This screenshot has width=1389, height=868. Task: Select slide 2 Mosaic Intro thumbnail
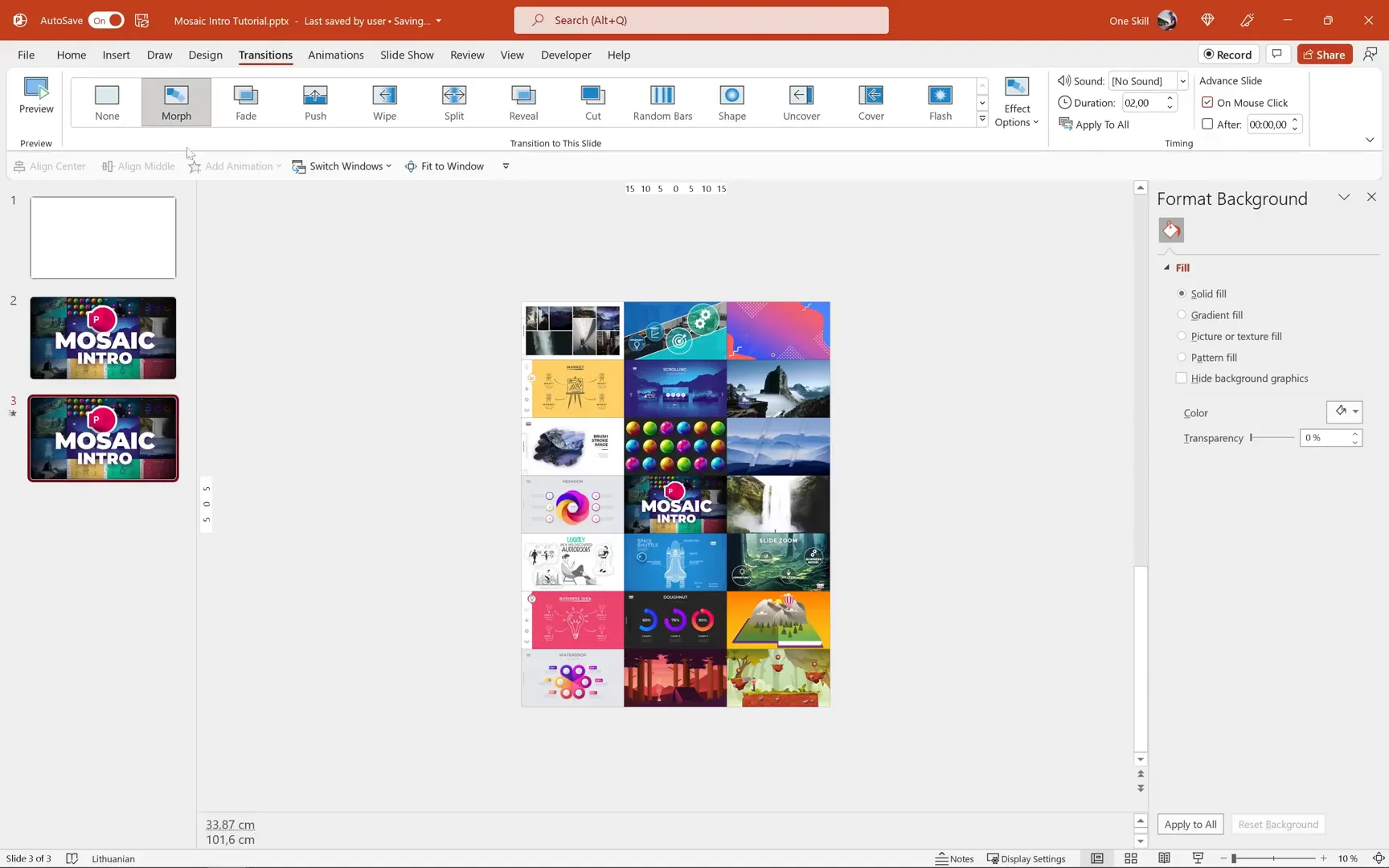[103, 338]
